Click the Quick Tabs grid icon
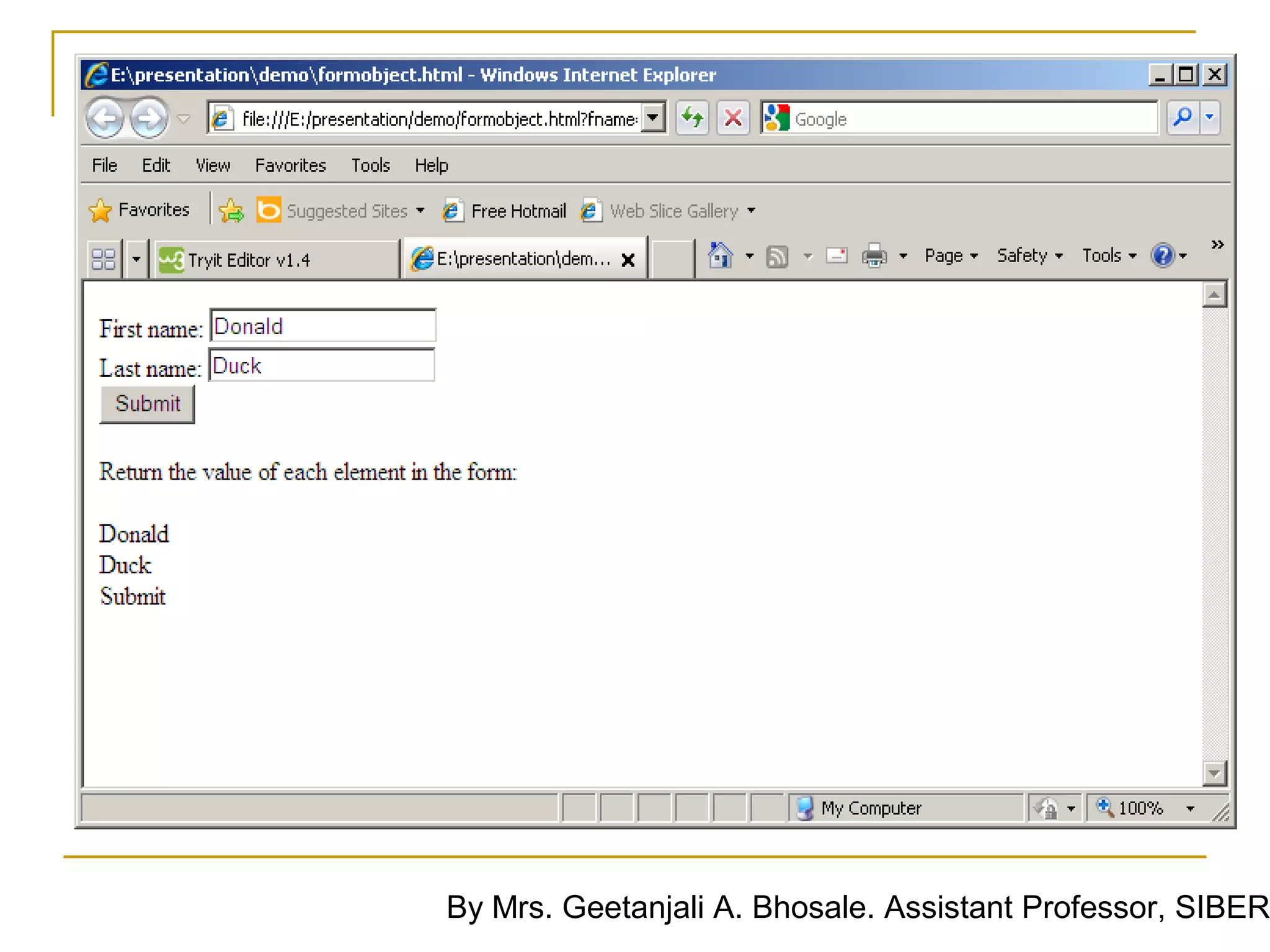Image resolution: width=1270 pixels, height=952 pixels. (x=103, y=258)
